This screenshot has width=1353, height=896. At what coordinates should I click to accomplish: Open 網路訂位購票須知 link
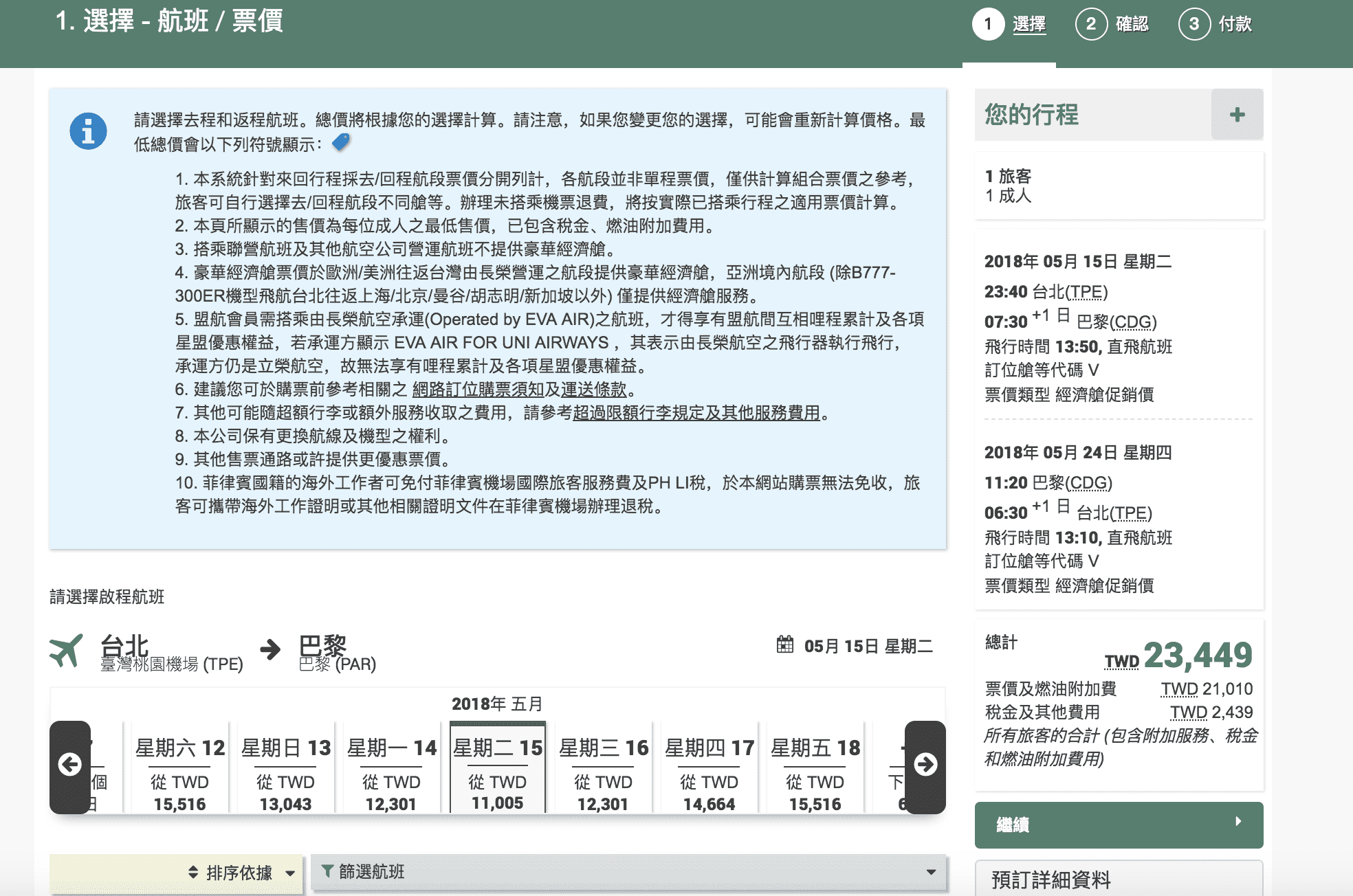coord(478,390)
